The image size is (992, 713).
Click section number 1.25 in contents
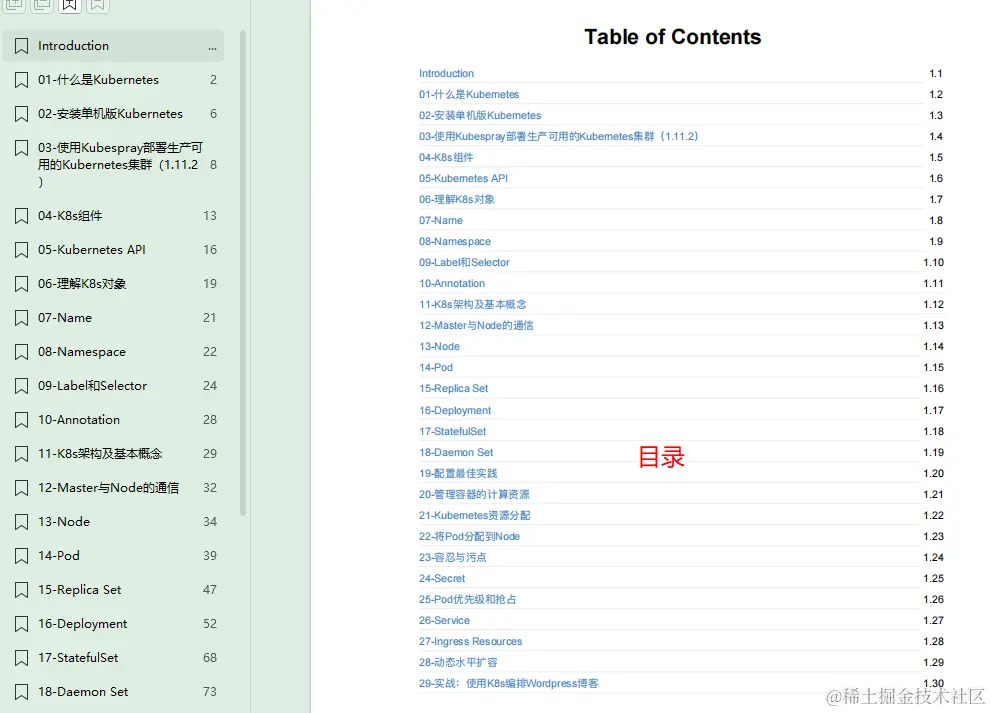[933, 578]
